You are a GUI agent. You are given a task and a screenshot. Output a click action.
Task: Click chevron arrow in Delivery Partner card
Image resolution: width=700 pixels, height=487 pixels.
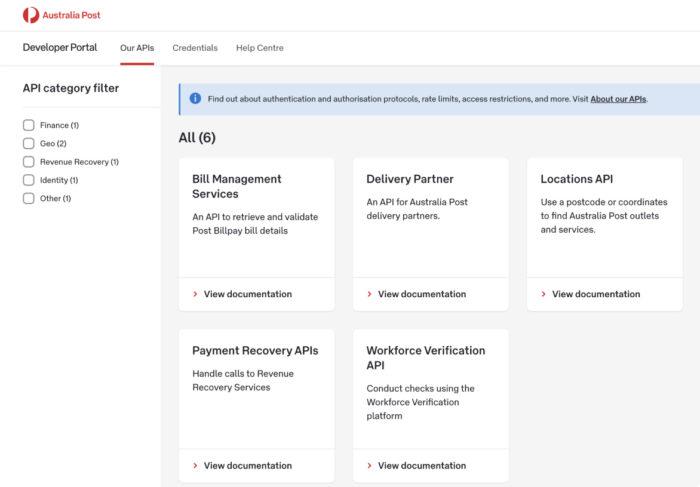coord(369,294)
